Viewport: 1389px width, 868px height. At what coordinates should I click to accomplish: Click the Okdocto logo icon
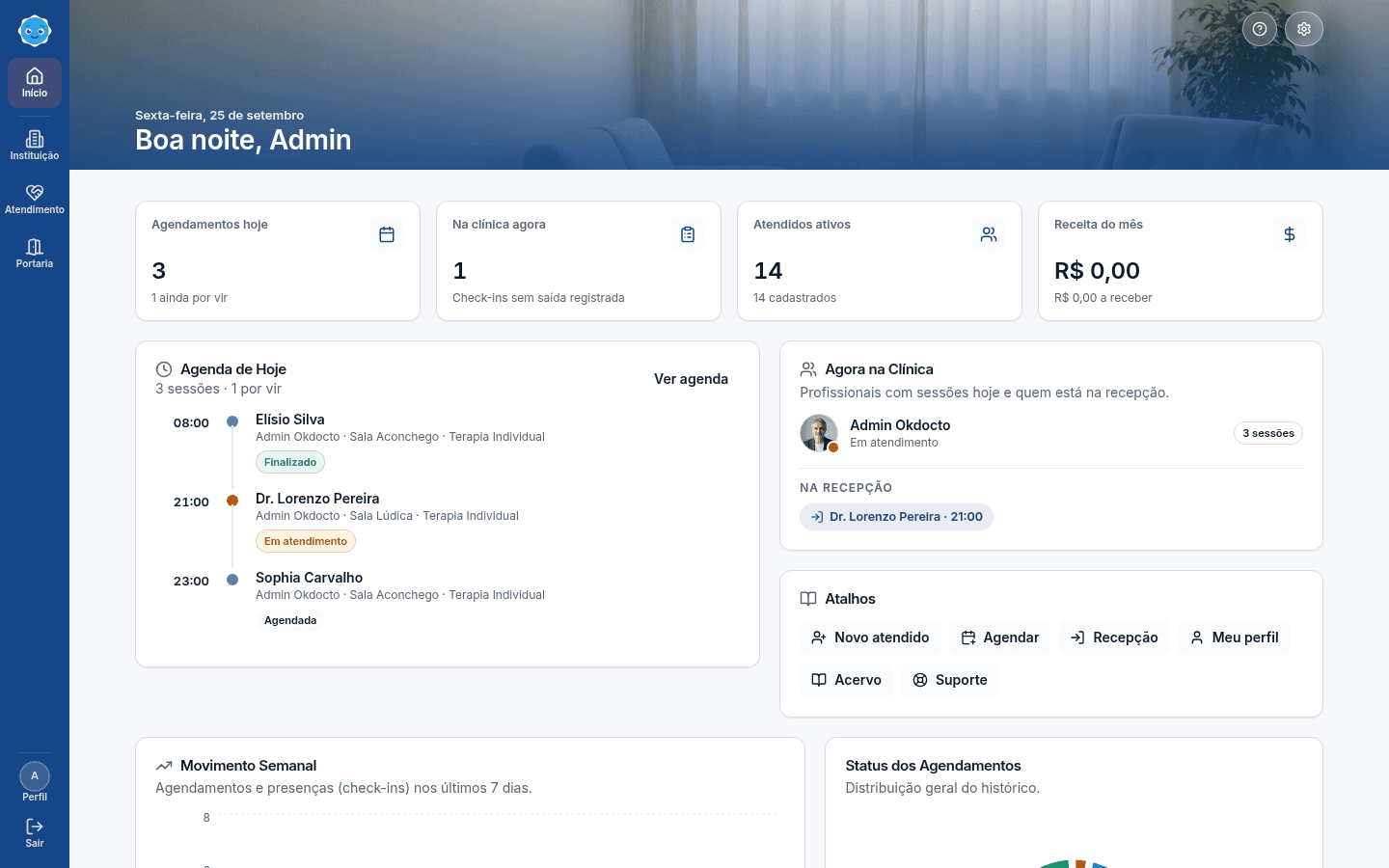(35, 31)
